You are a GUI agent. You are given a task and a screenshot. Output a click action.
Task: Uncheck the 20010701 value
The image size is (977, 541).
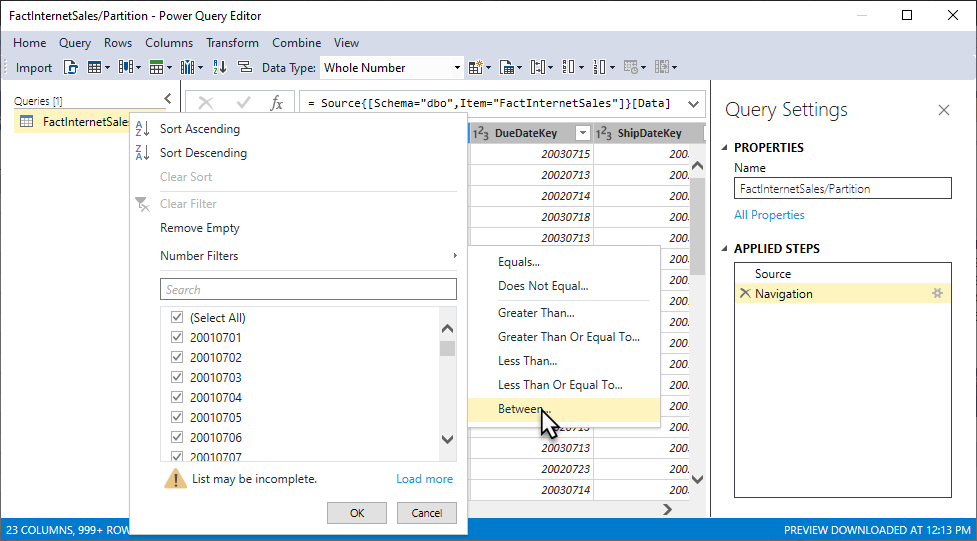[177, 338]
